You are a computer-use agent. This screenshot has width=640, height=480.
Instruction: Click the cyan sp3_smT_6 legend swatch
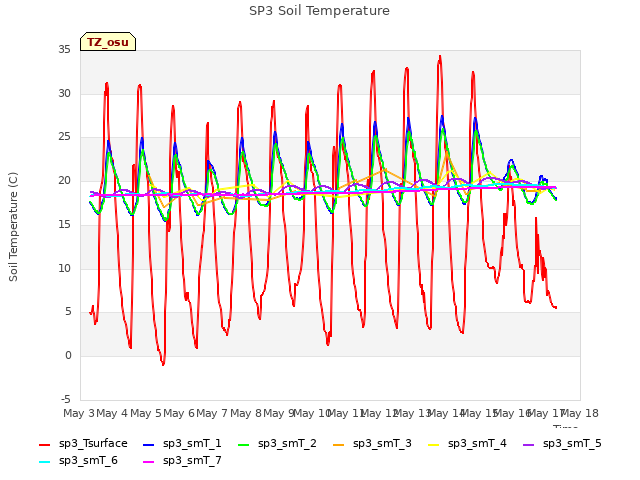coord(44,462)
